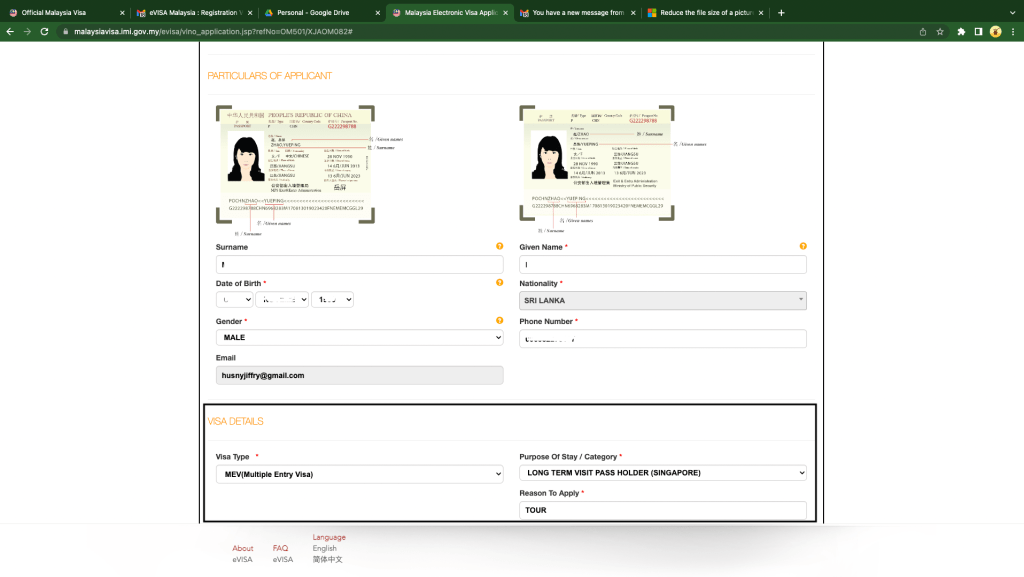Open the extensions puzzle icon
The width and height of the screenshot is (1024, 577).
(961, 31)
